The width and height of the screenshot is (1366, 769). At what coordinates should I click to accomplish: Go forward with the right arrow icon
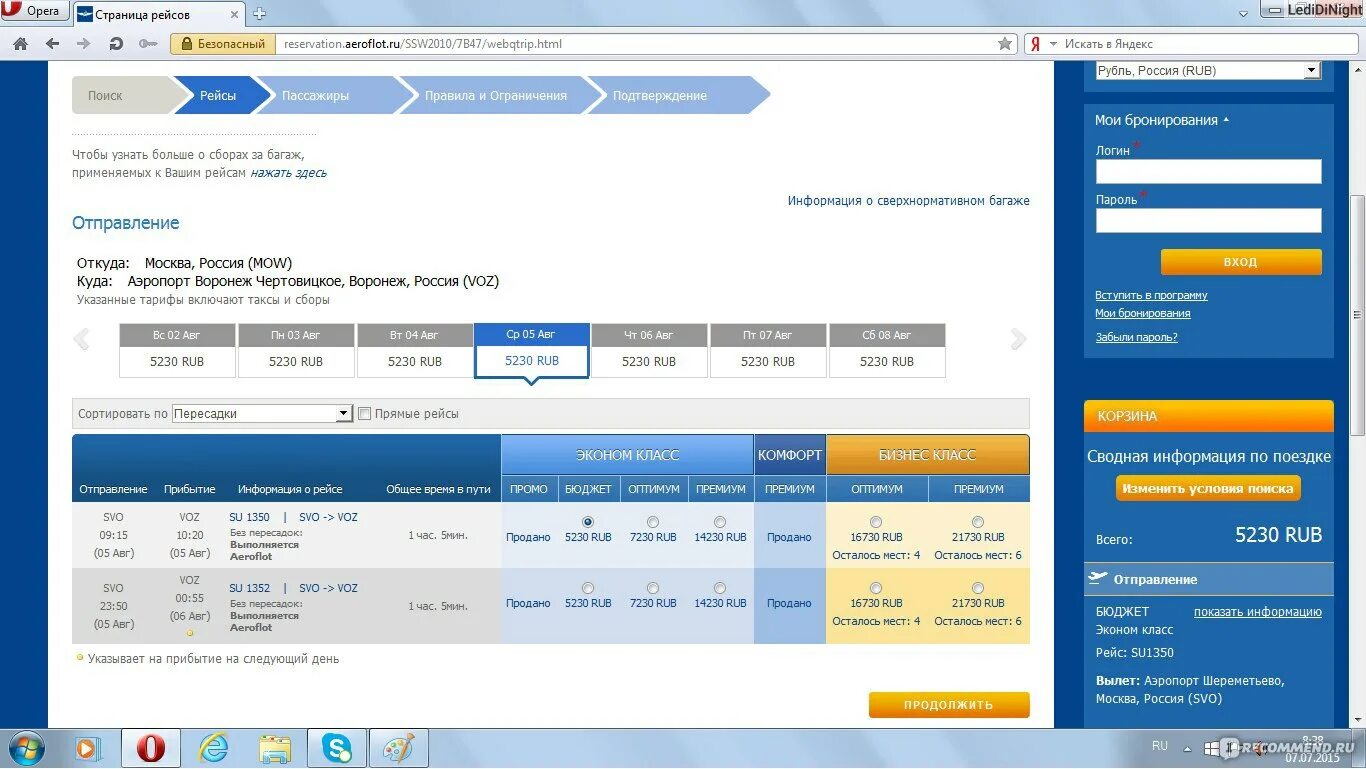click(83, 44)
